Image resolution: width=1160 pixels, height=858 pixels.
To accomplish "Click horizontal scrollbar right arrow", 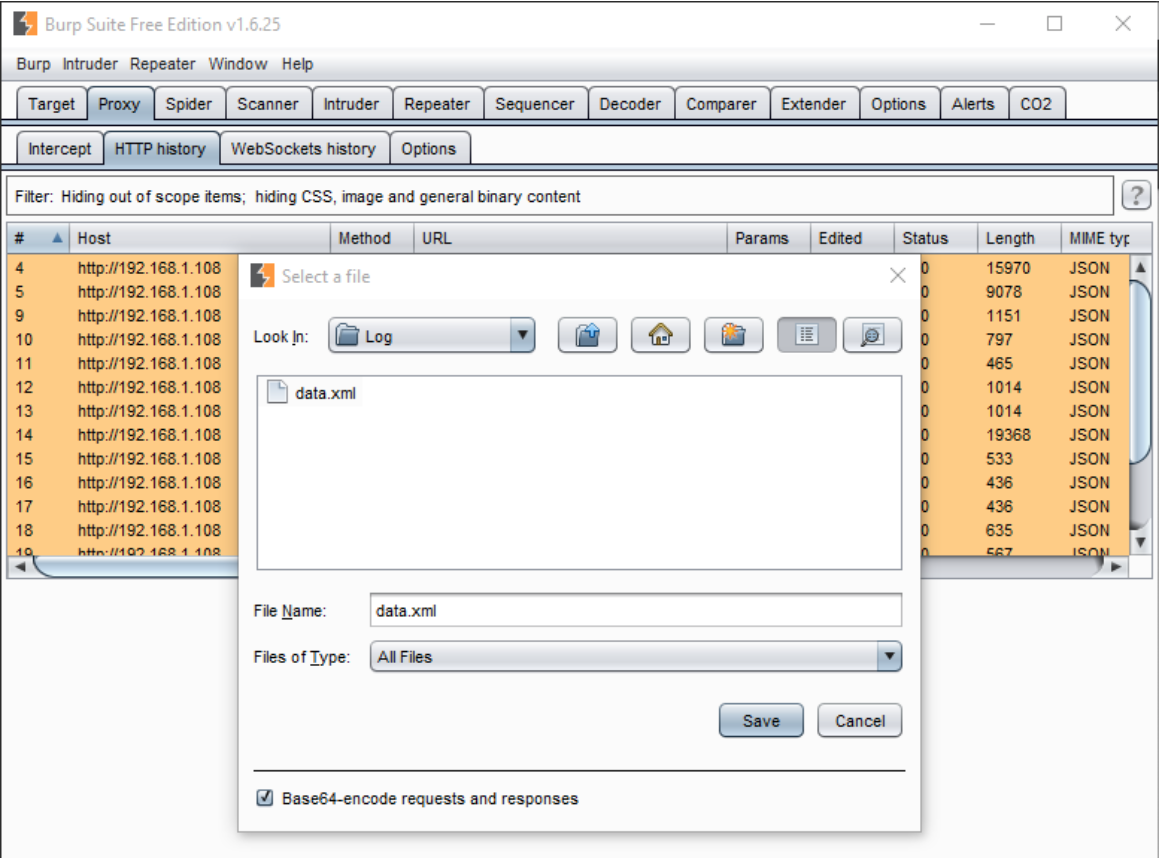I will coord(1116,567).
